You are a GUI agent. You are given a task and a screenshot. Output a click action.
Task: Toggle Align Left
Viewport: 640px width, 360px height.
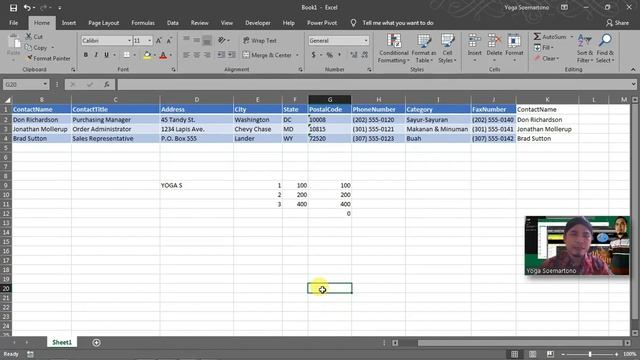[187, 55]
